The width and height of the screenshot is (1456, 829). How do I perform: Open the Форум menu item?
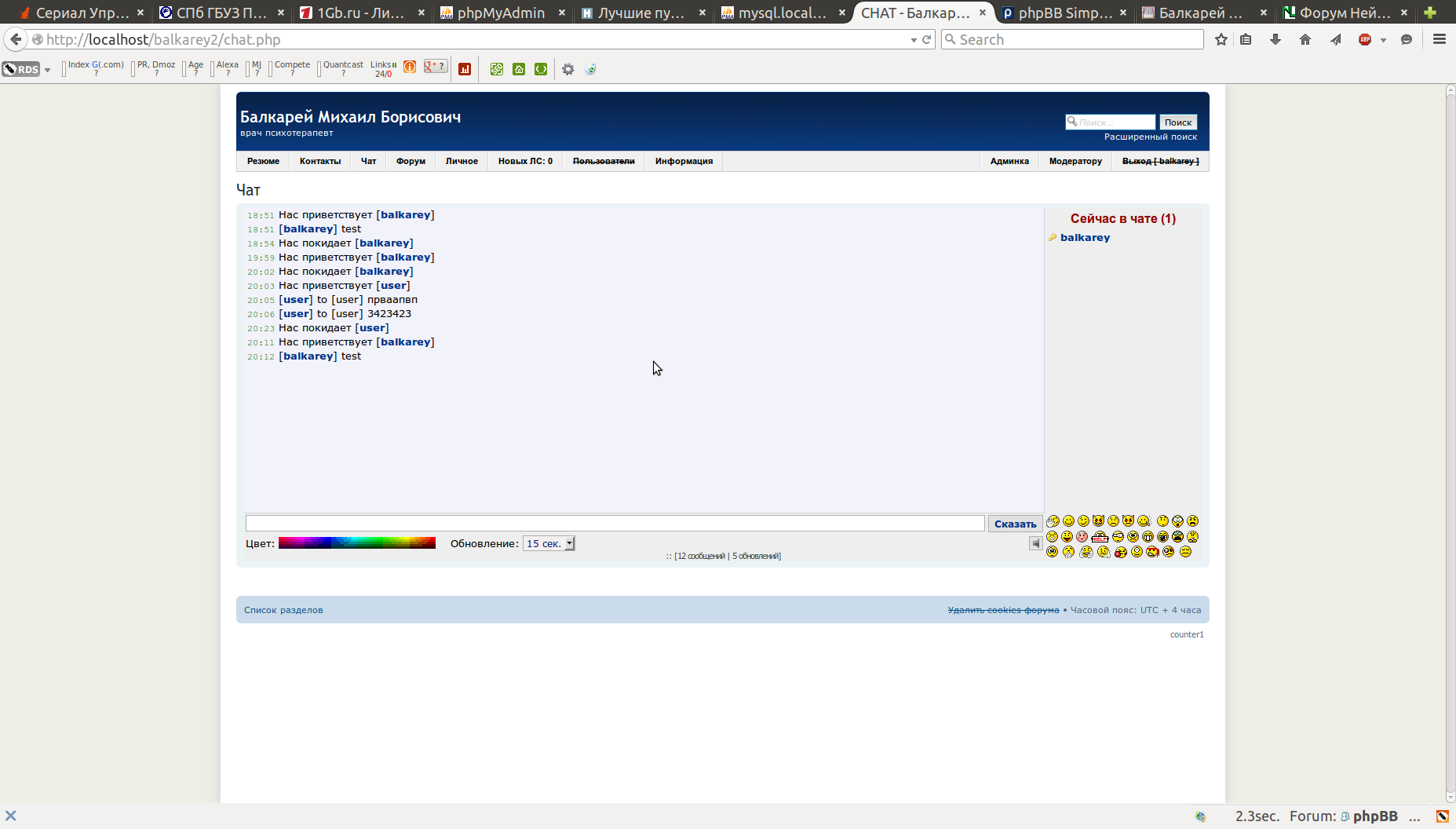point(411,161)
